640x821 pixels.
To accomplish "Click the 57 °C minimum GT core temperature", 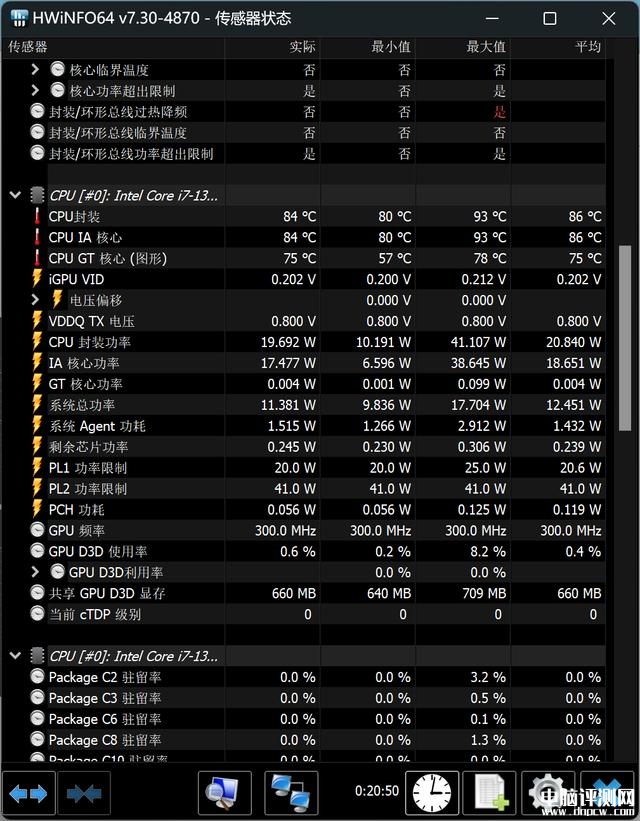I will click(394, 259).
